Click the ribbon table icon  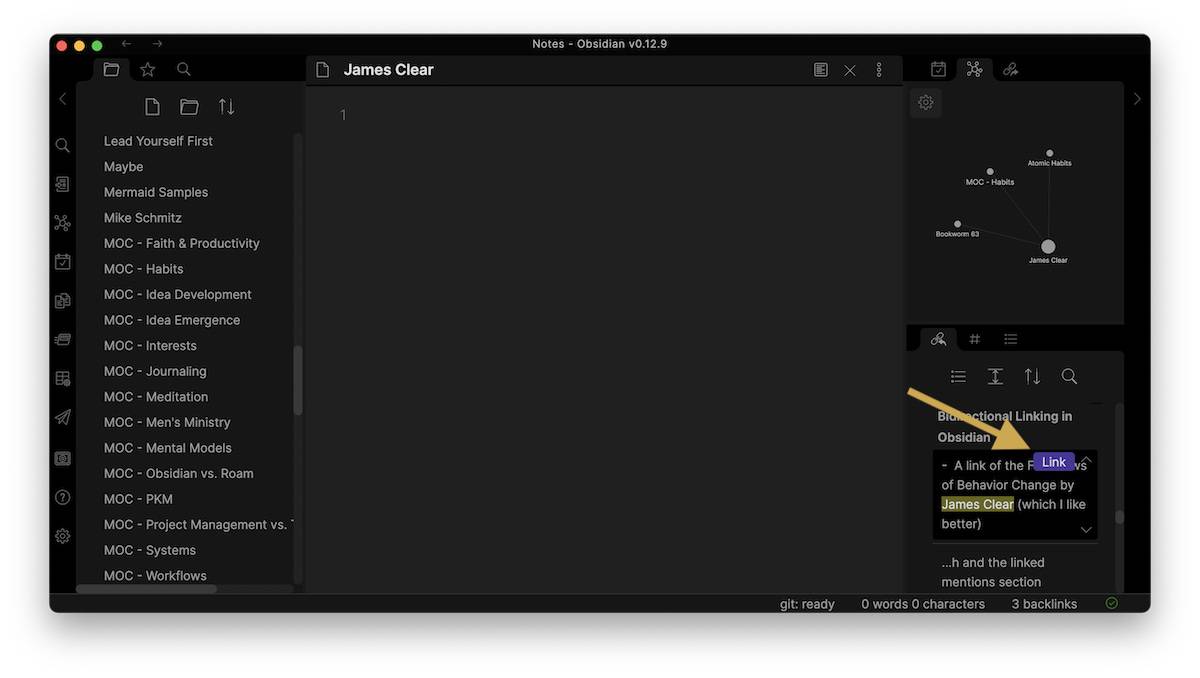(62, 379)
